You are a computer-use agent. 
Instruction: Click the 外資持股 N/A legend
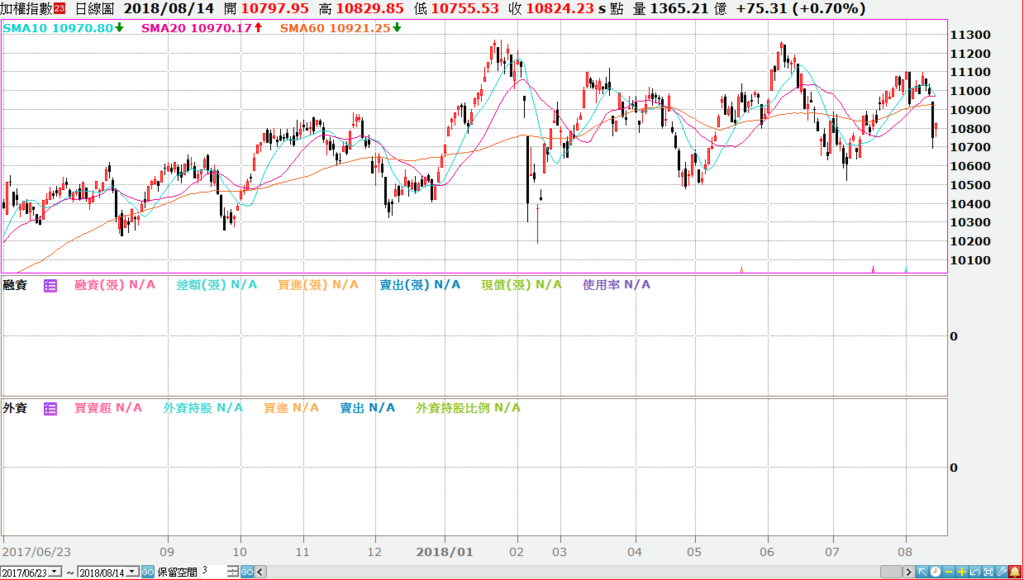[x=203, y=408]
